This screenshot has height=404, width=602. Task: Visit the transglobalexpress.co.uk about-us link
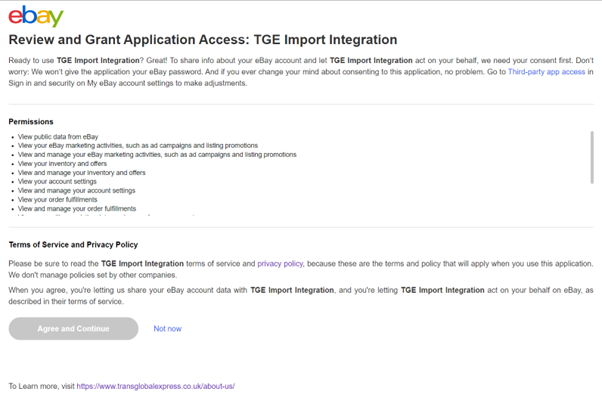coord(155,386)
